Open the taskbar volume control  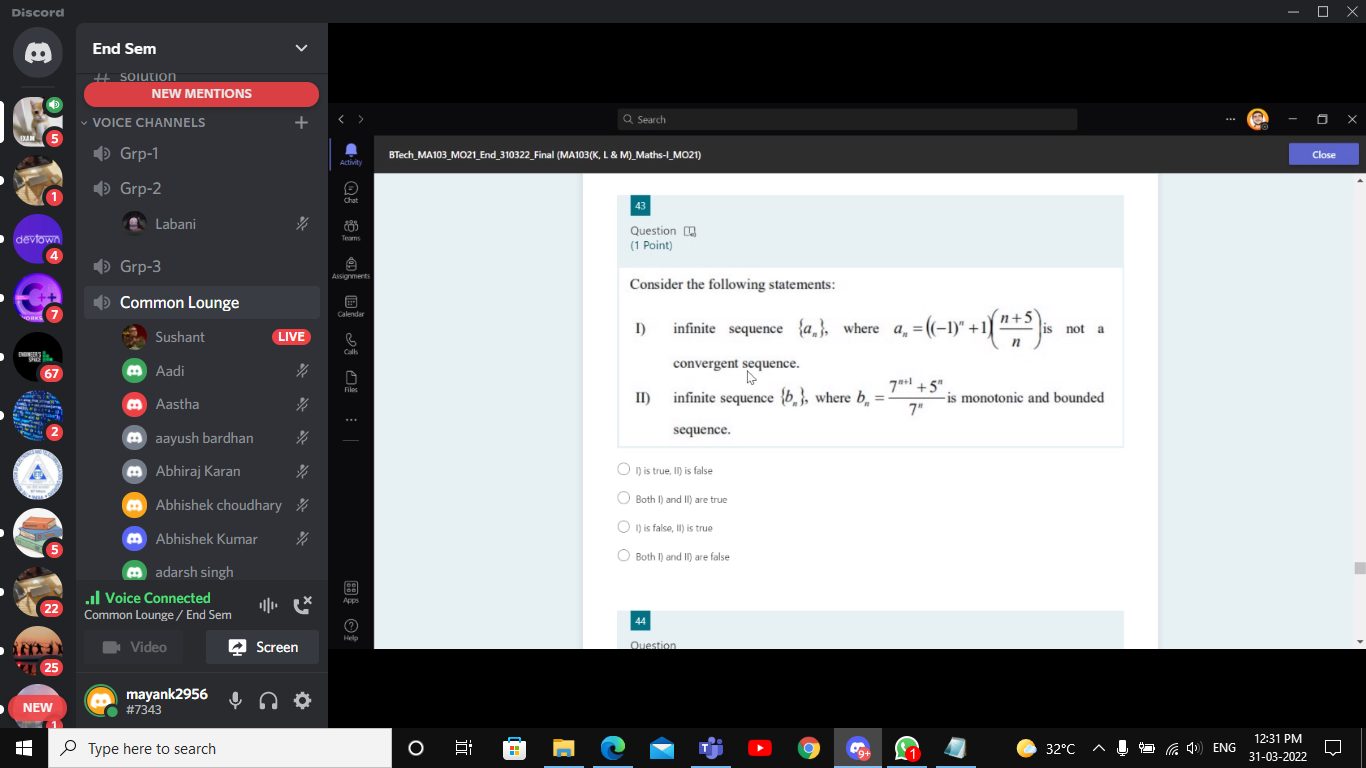[1193, 747]
